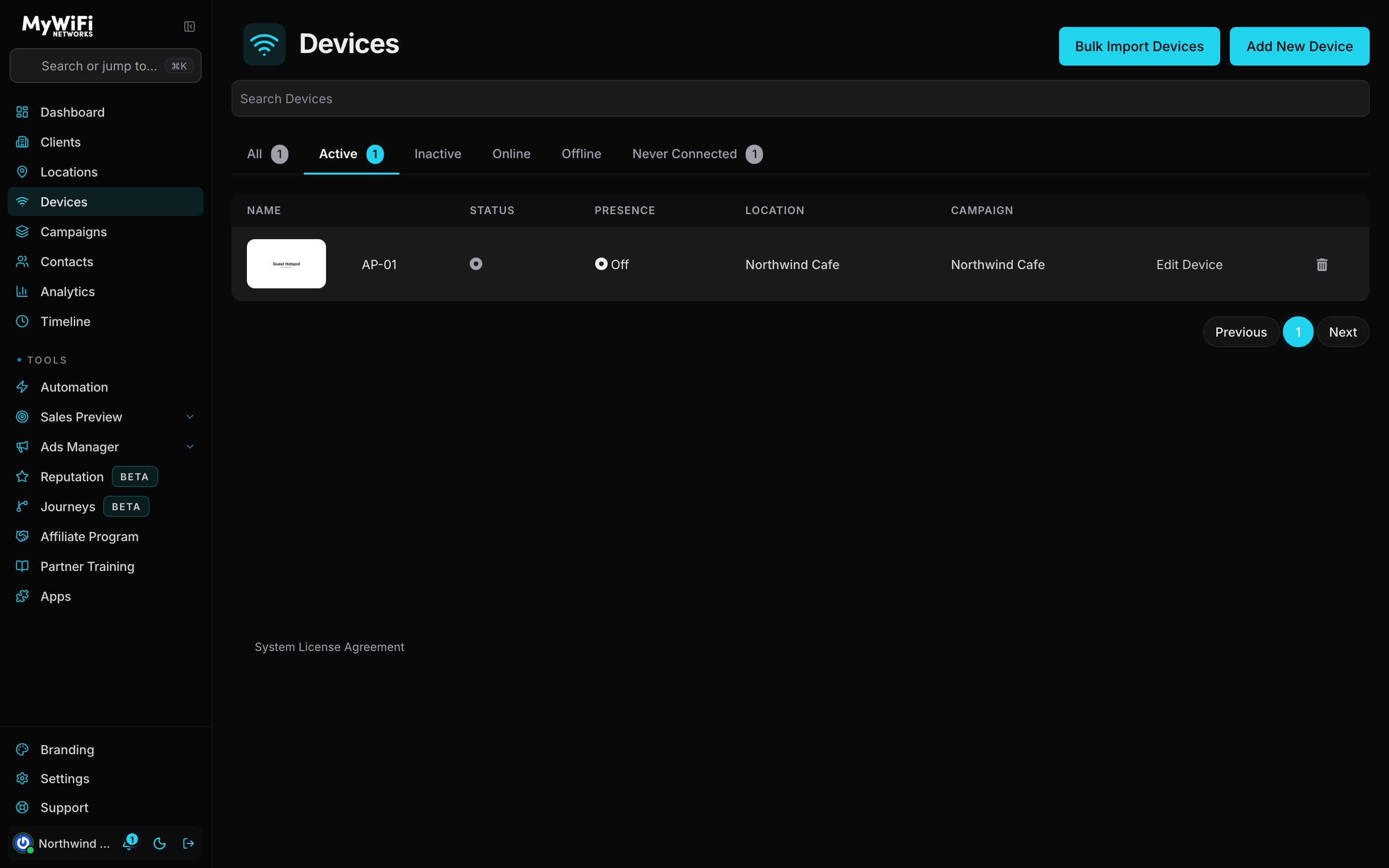The width and height of the screenshot is (1389, 868).
Task: Click the PRESENCE column header
Action: [625, 210]
